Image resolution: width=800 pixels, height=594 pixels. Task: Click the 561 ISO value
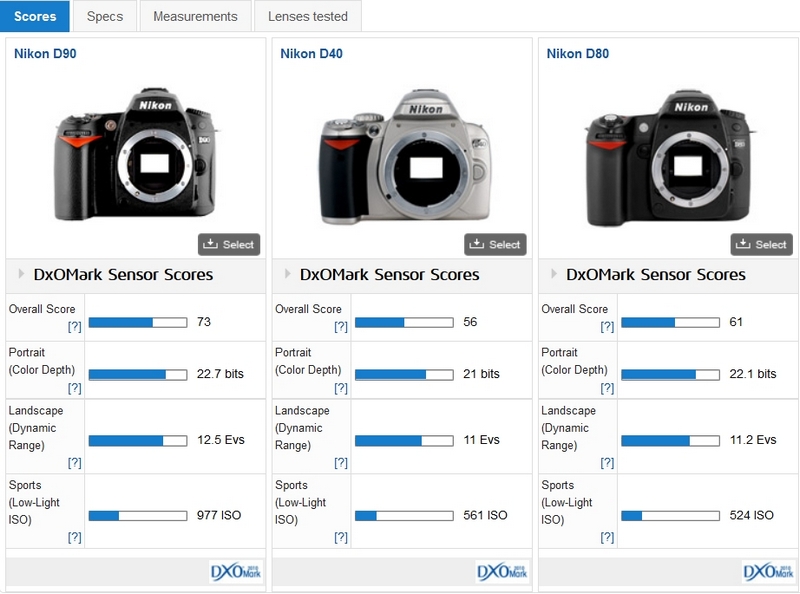[485, 515]
